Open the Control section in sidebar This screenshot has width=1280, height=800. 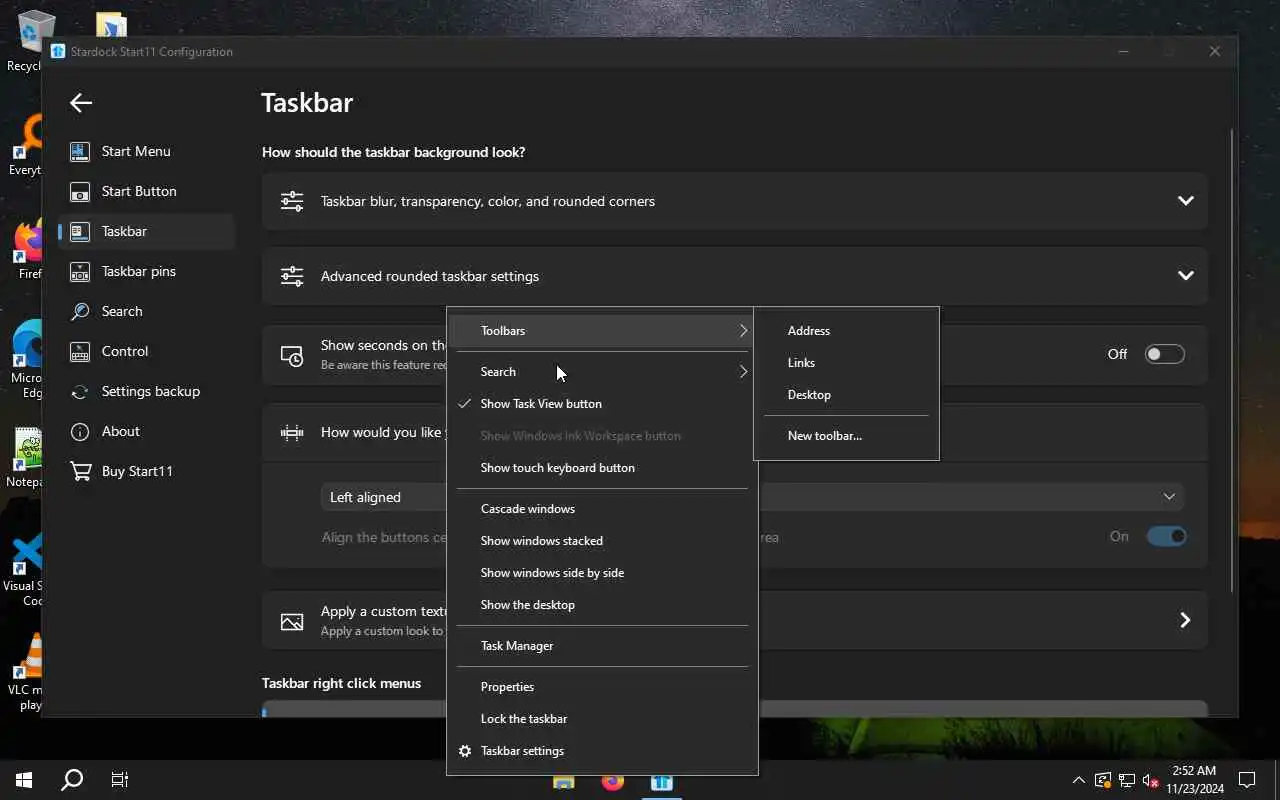coord(146,351)
